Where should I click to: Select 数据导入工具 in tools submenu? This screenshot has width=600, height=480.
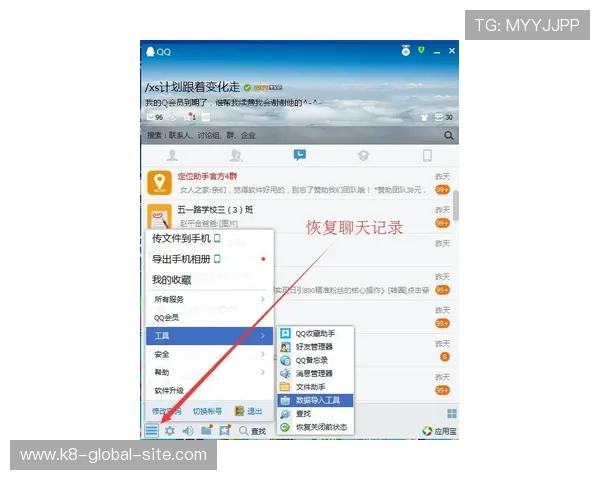(x=315, y=400)
